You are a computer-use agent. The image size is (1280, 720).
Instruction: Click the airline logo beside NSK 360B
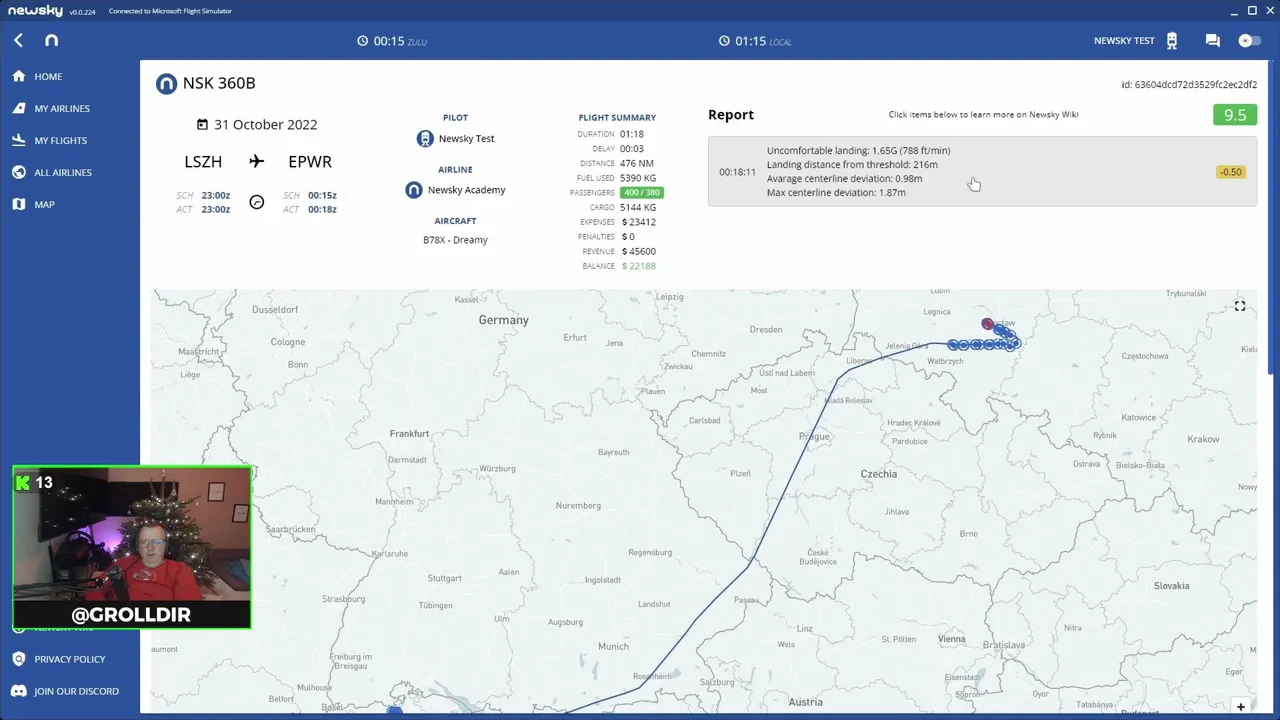(166, 84)
